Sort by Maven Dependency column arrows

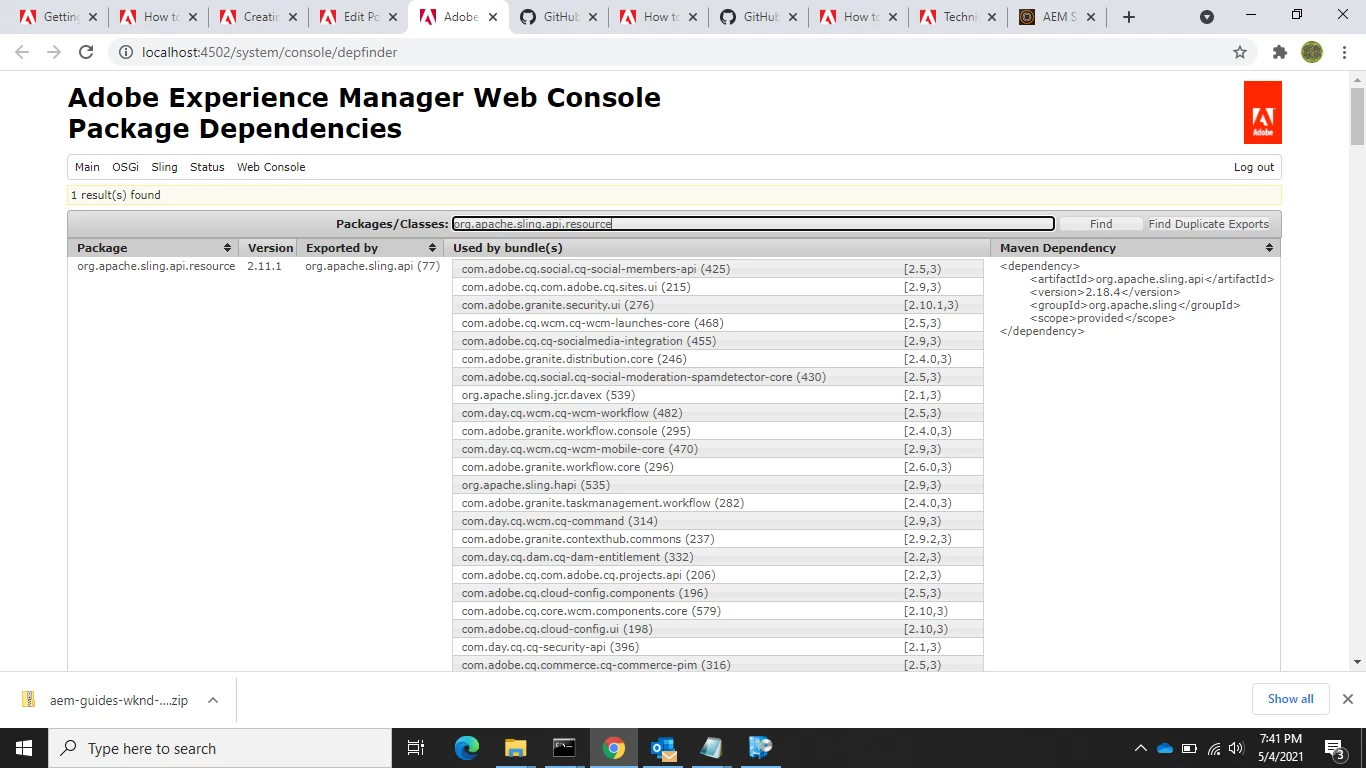(1269, 248)
